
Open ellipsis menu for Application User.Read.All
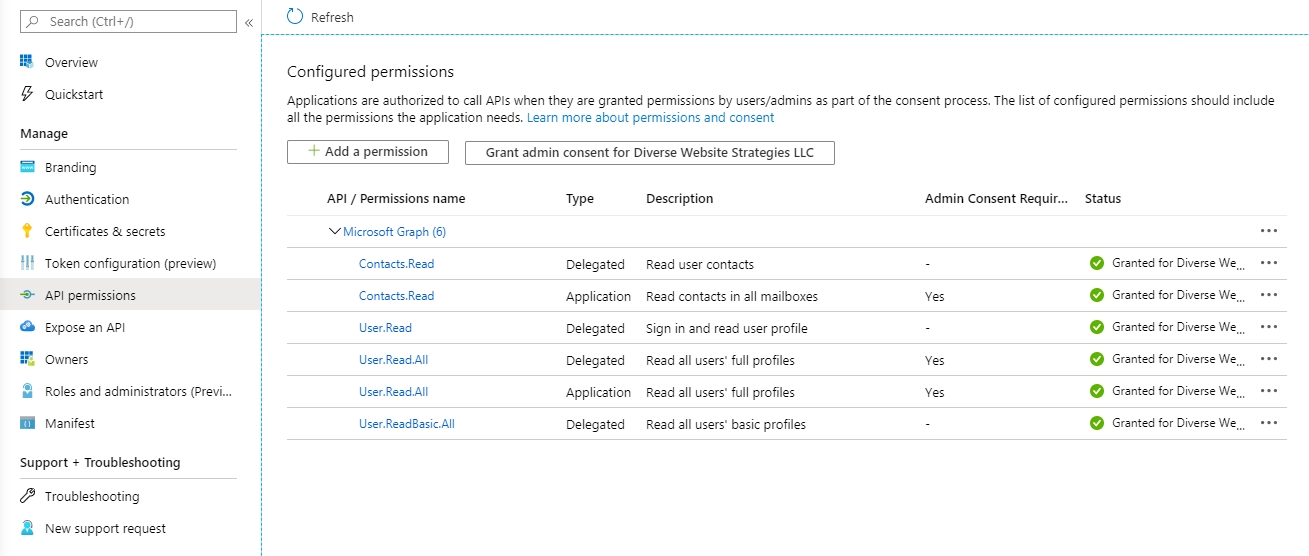pos(1269,391)
